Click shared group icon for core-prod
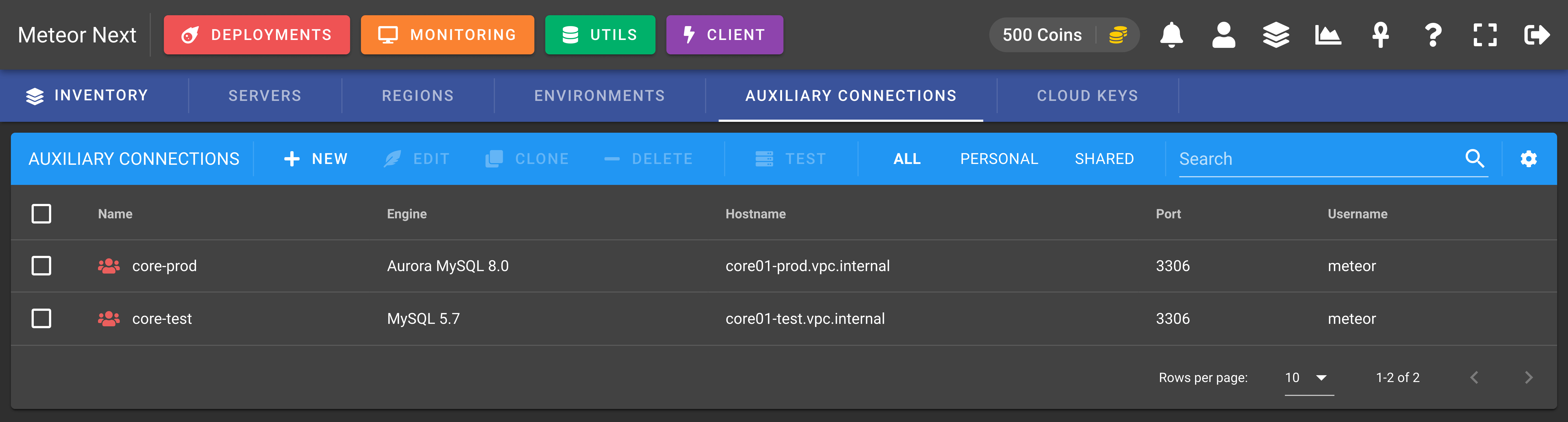The height and width of the screenshot is (422, 1568). [109, 266]
